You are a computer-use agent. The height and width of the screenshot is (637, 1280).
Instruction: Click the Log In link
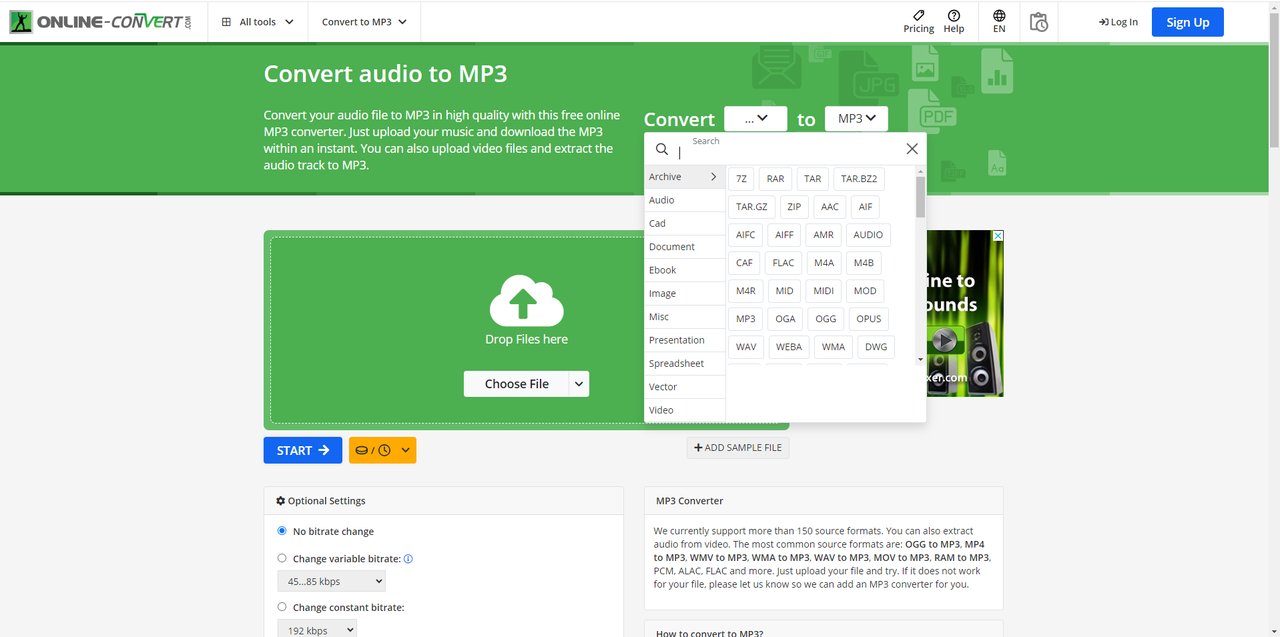coord(1118,22)
